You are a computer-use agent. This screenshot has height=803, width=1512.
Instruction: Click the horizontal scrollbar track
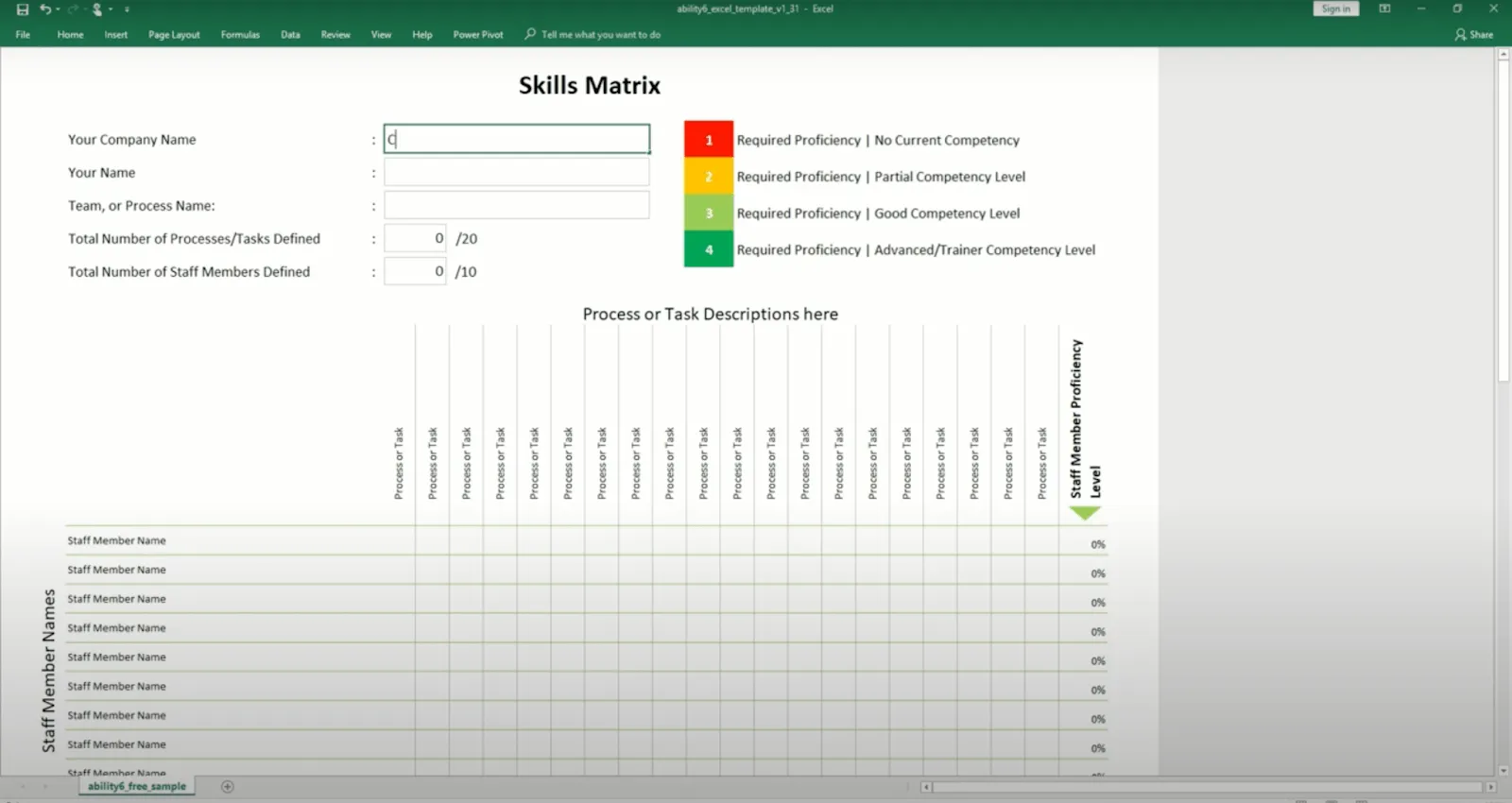[1208, 786]
